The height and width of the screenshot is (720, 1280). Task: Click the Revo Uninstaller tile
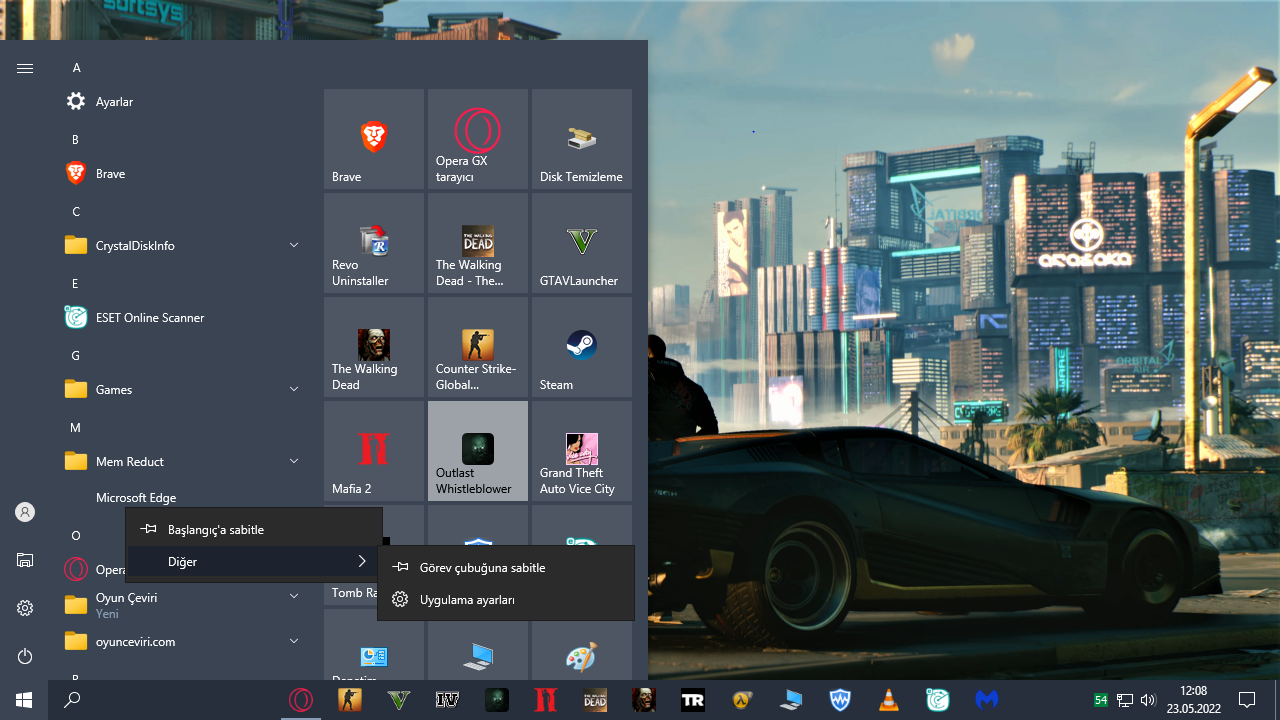374,243
